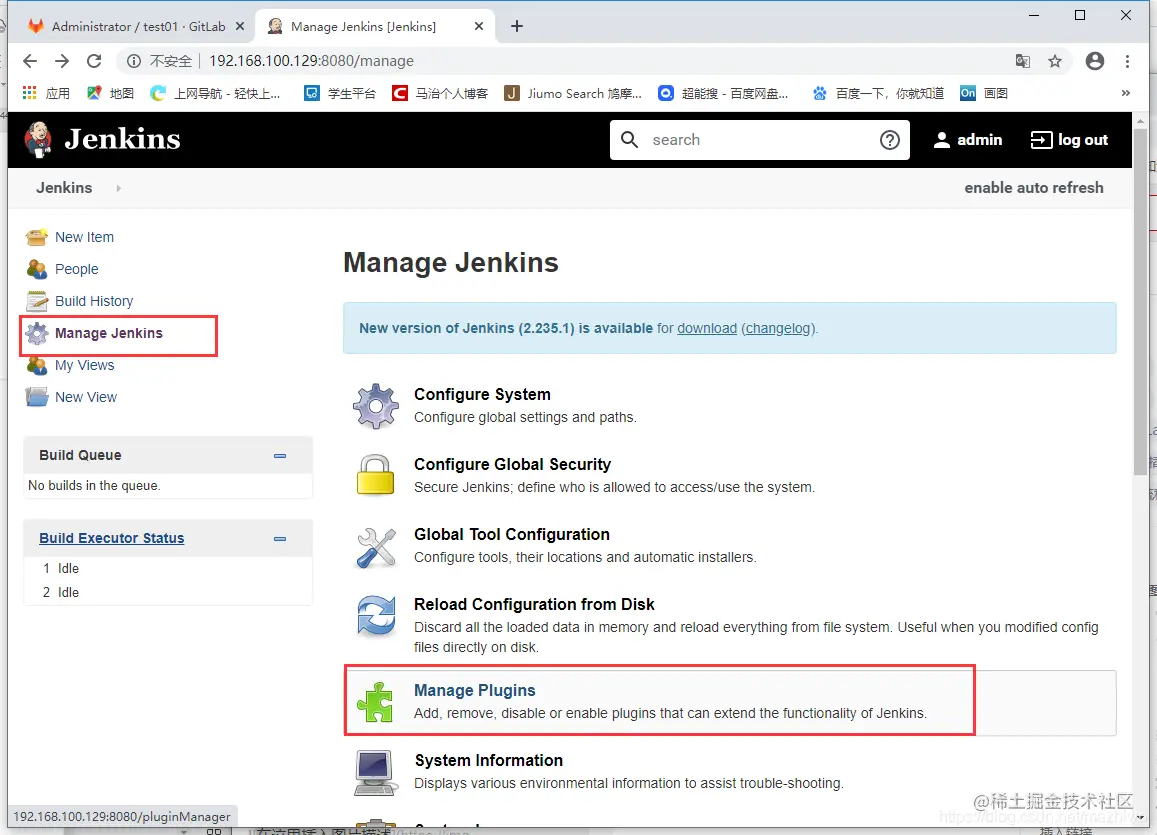The height and width of the screenshot is (835, 1157).
Task: Collapse the Build Executor Status panel
Action: click(280, 539)
